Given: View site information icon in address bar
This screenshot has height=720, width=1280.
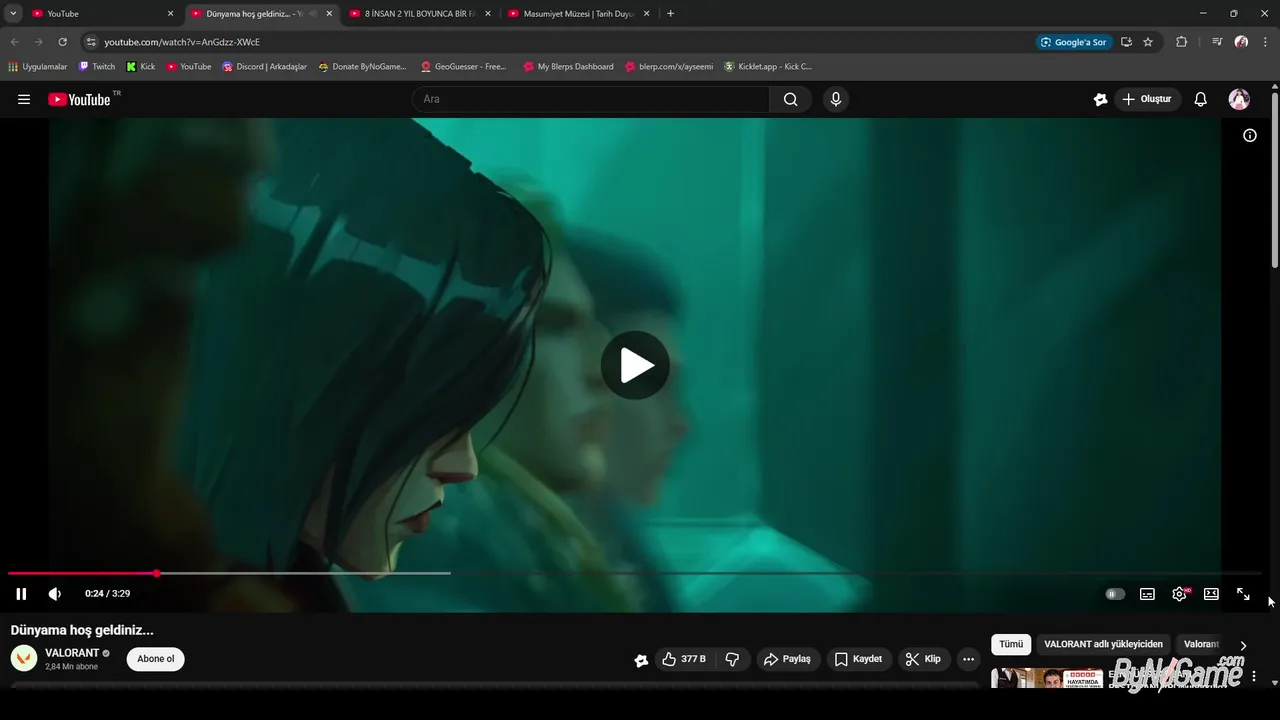Looking at the screenshot, I should click(91, 42).
